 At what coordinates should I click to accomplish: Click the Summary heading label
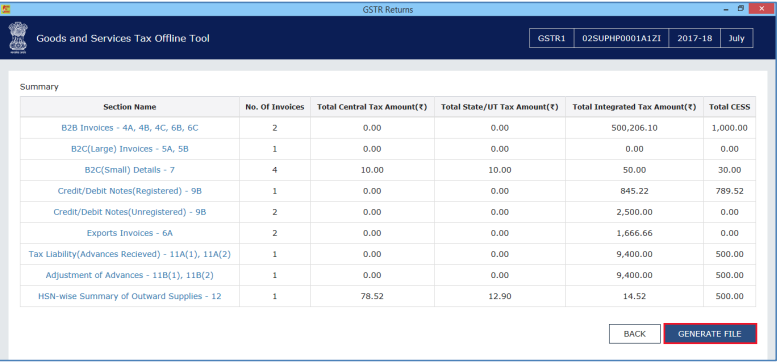pos(39,87)
